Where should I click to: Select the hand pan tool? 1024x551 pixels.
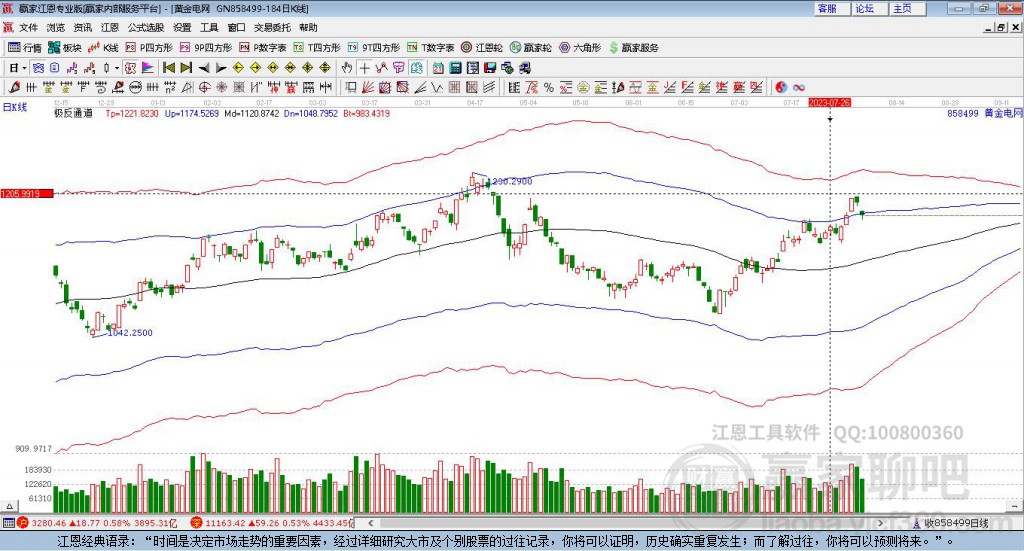[347, 68]
